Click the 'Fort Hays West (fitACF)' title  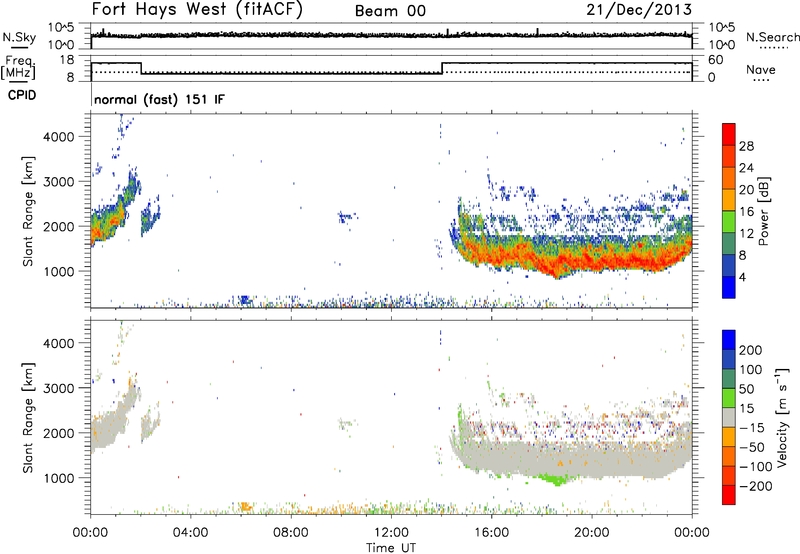197,9
